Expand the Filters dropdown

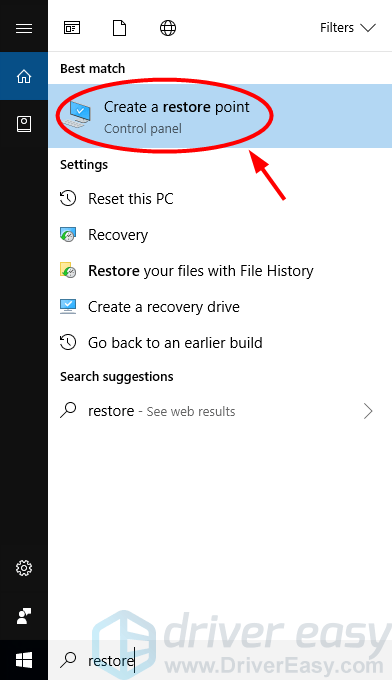[x=348, y=28]
